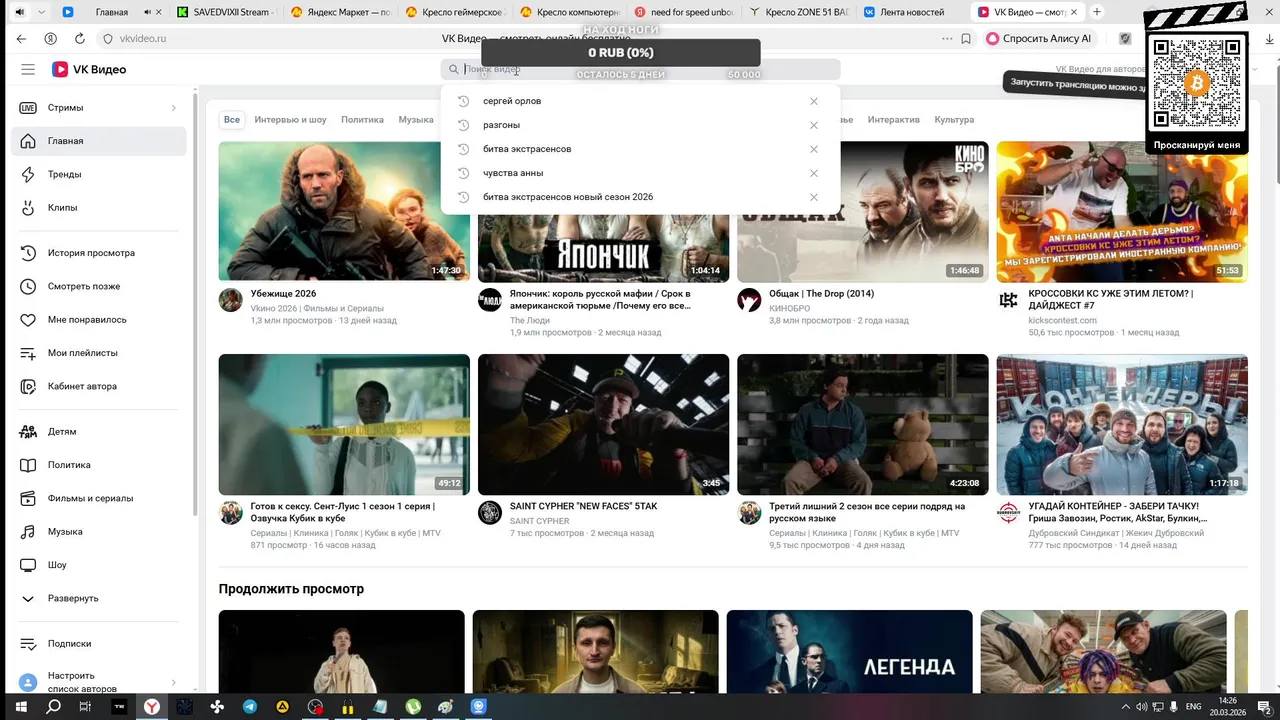
Task: Select the Все filter chip
Action: tap(232, 120)
